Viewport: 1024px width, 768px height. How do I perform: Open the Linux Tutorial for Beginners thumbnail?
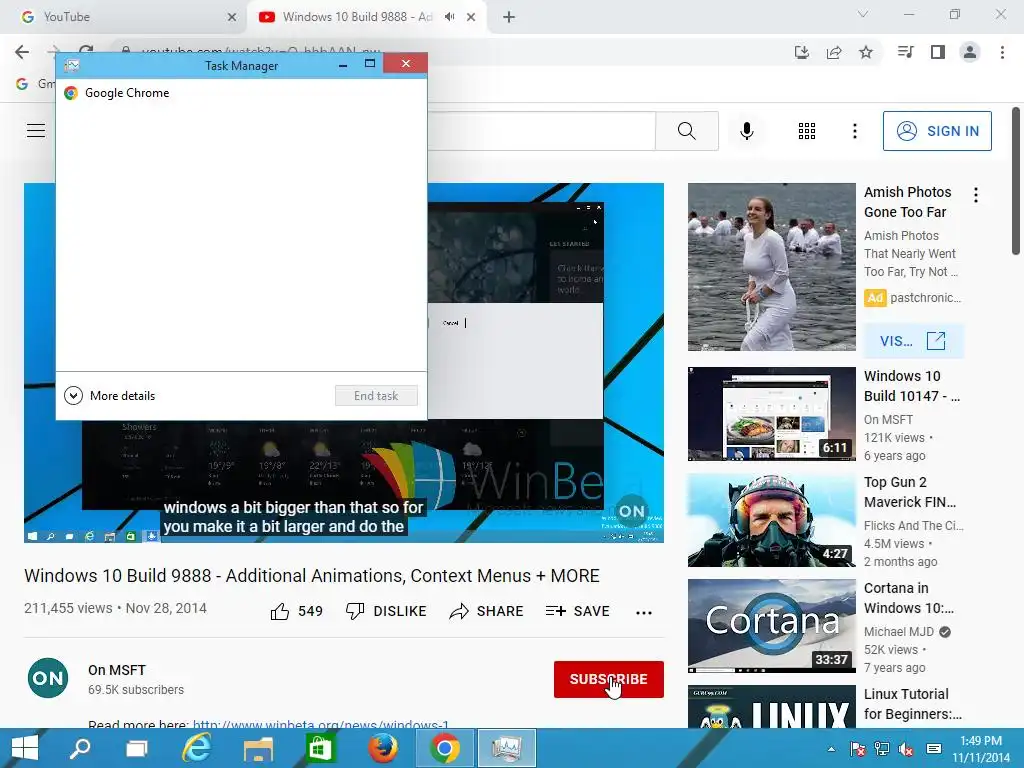[772, 707]
